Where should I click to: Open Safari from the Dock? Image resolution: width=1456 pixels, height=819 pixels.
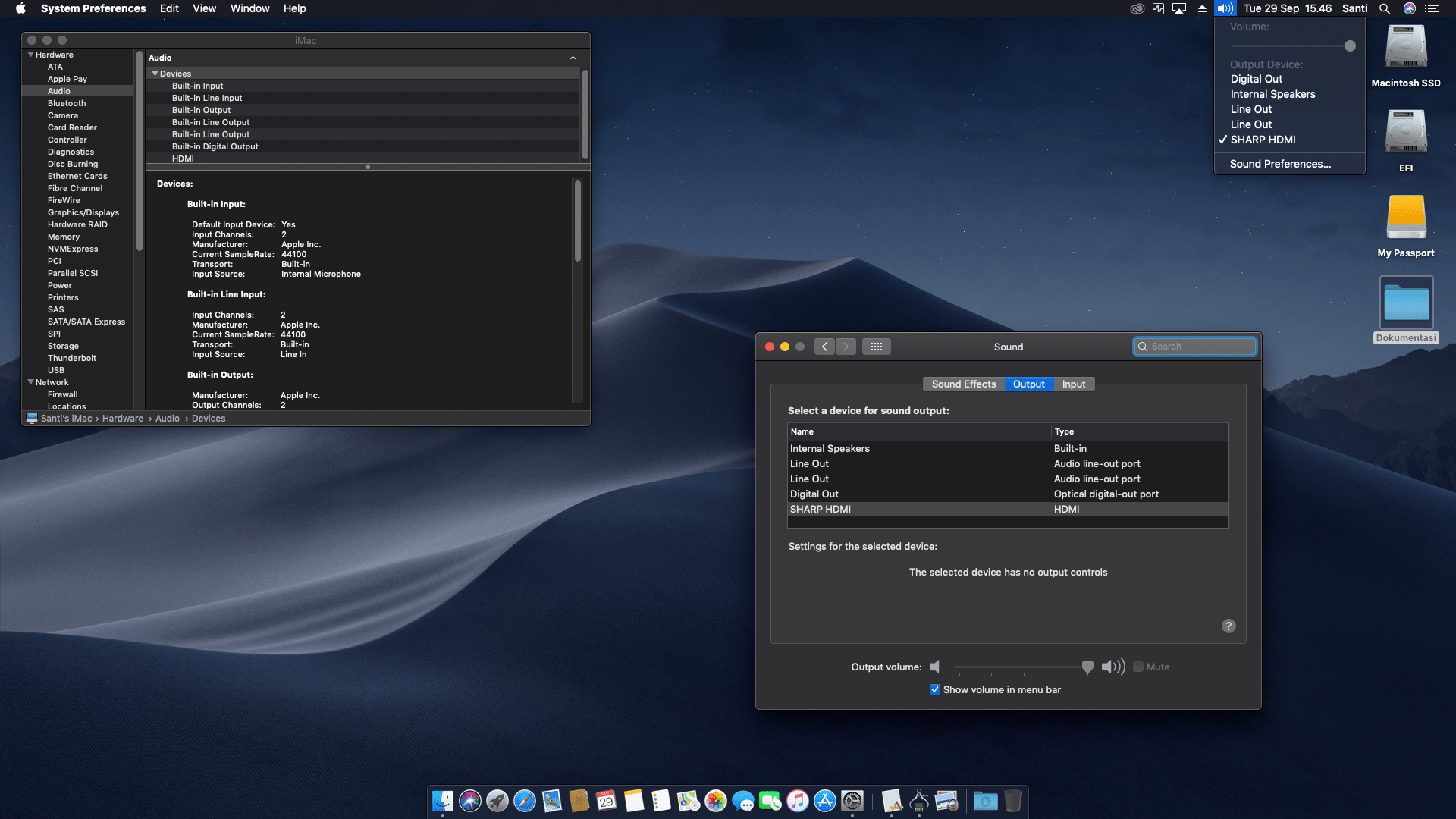click(x=523, y=802)
